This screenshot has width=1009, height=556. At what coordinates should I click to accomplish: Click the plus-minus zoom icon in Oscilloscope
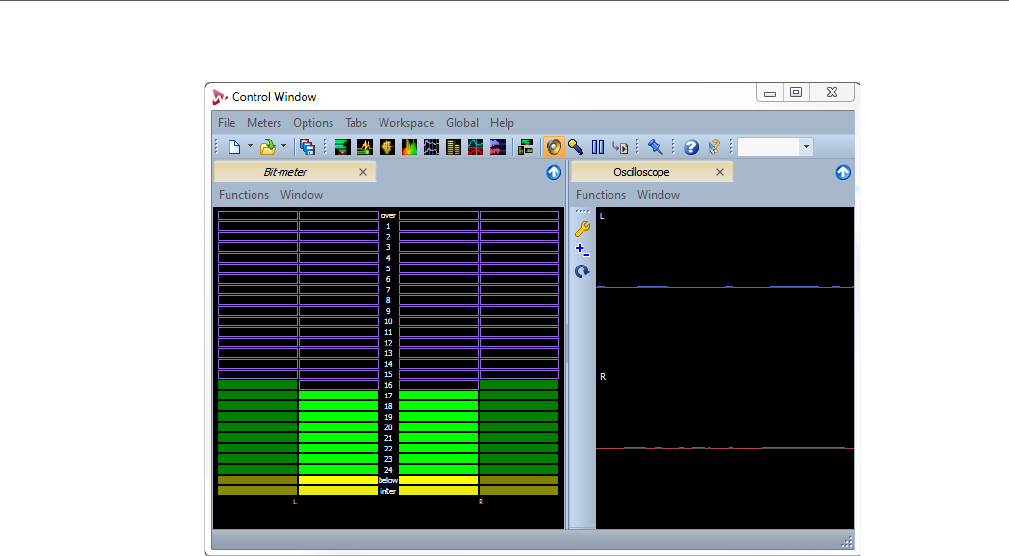pos(582,250)
